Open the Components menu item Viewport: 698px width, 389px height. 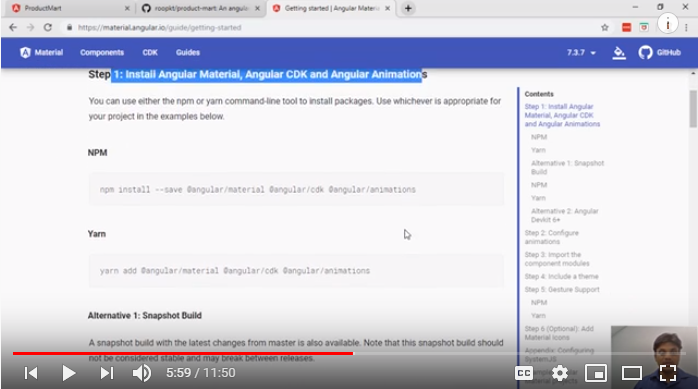coord(102,53)
